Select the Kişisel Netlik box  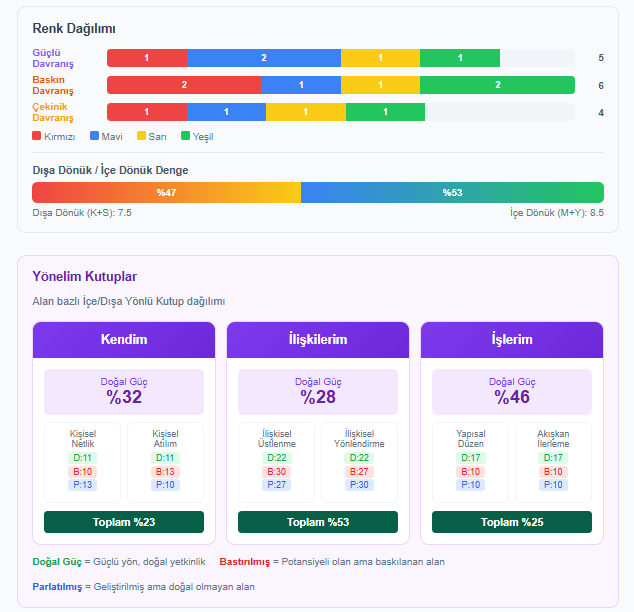click(x=83, y=461)
